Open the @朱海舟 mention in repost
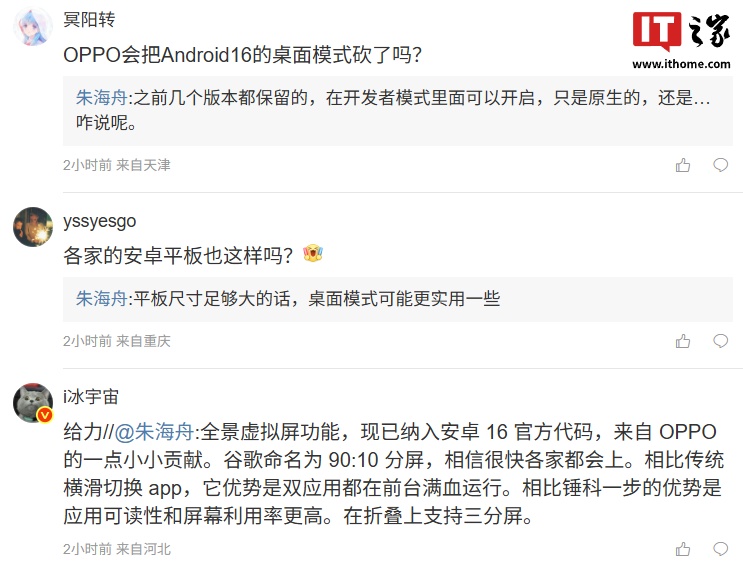The width and height of the screenshot is (743, 563). [154, 432]
